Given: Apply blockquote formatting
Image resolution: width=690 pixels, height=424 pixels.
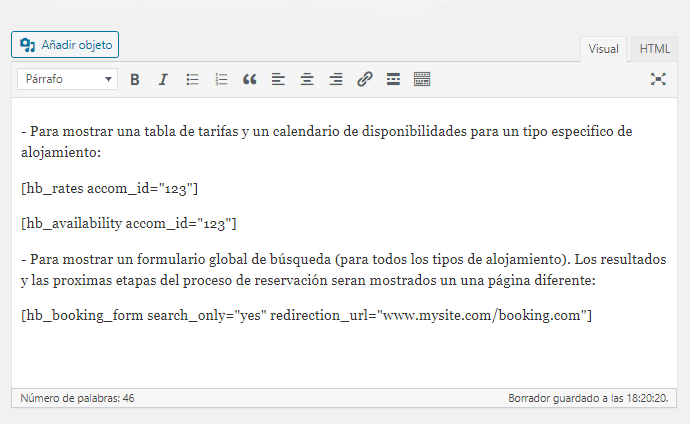Looking at the screenshot, I should coord(250,79).
